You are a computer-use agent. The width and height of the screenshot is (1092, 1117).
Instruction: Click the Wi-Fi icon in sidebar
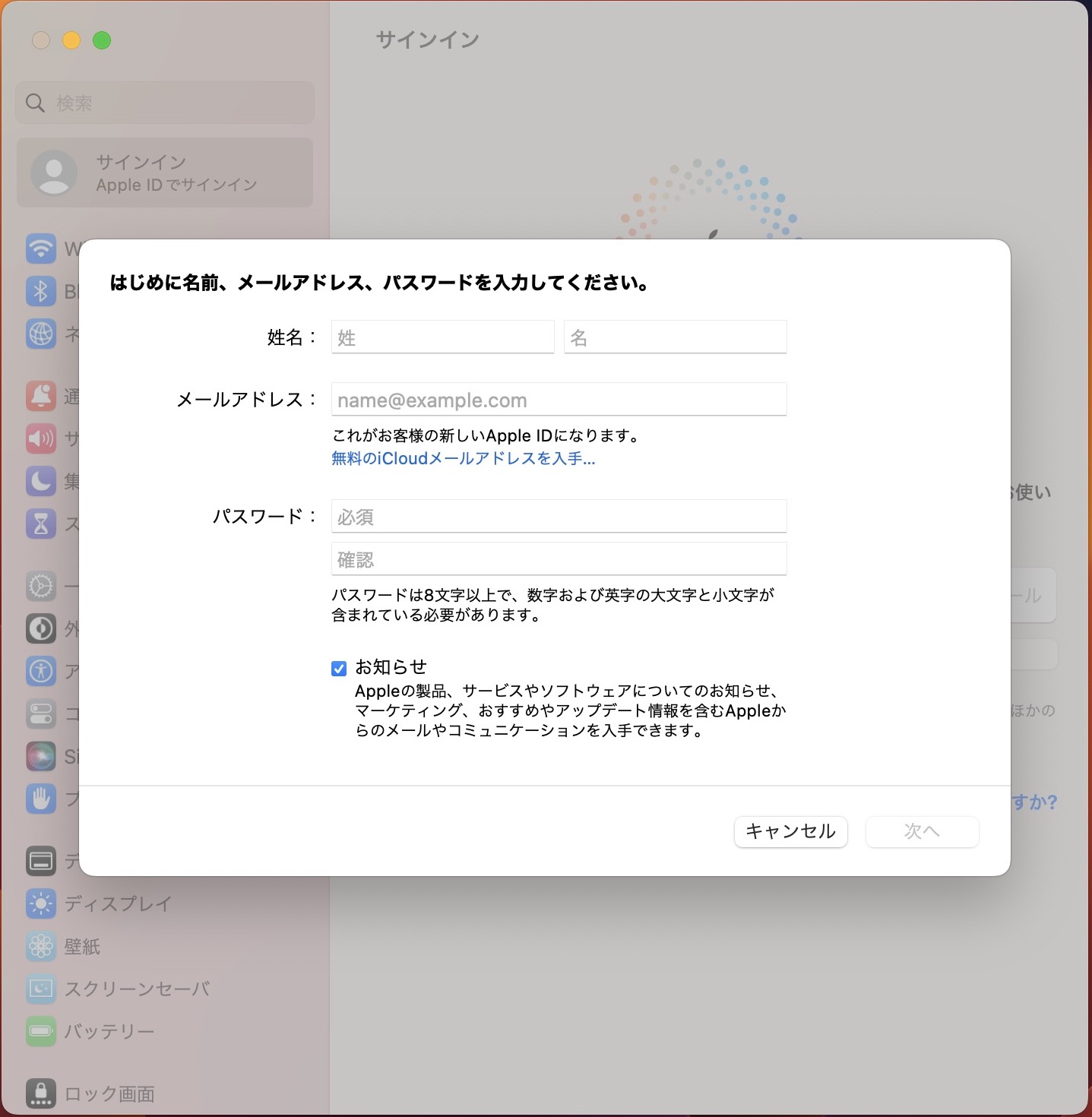point(41,248)
